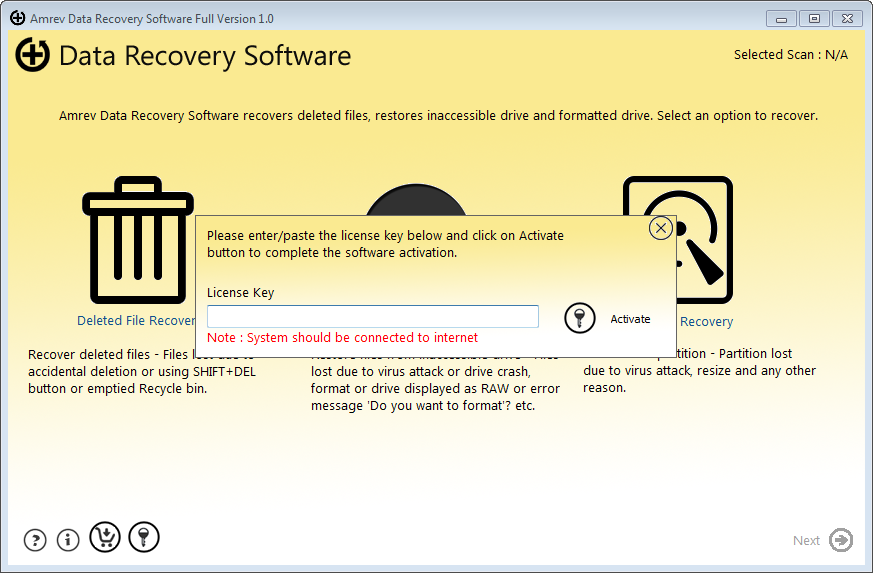
Task: Maximize the Amrev Data Recovery window
Action: pyautogui.click(x=814, y=19)
